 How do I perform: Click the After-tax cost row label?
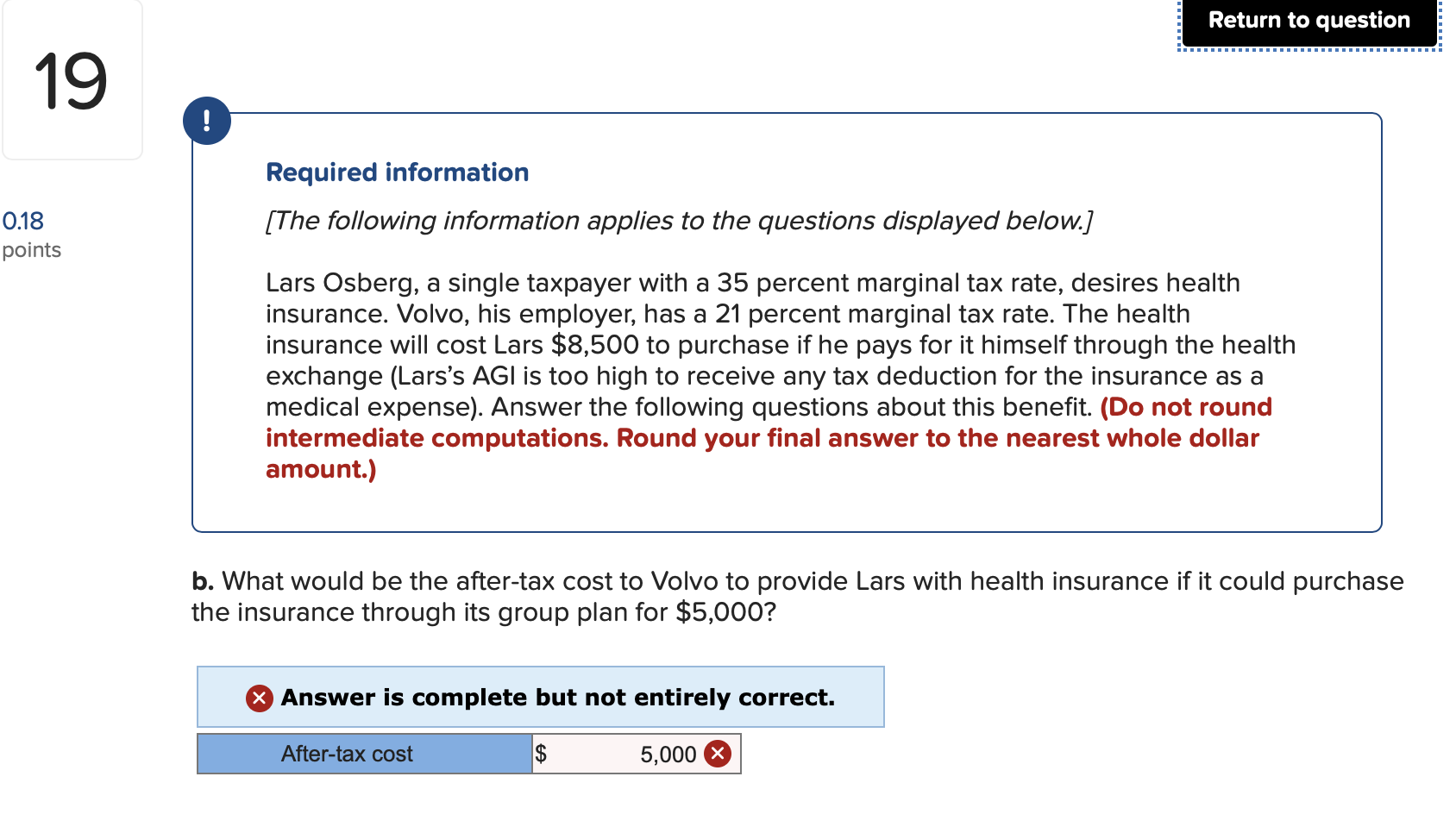(x=348, y=754)
